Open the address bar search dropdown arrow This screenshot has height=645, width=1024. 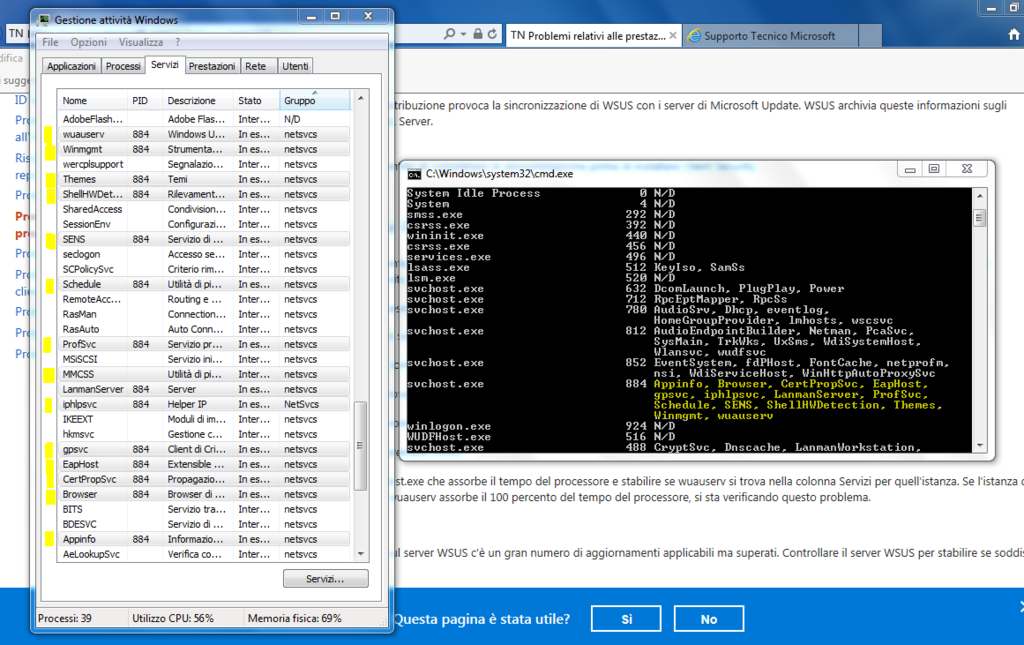[x=463, y=34]
